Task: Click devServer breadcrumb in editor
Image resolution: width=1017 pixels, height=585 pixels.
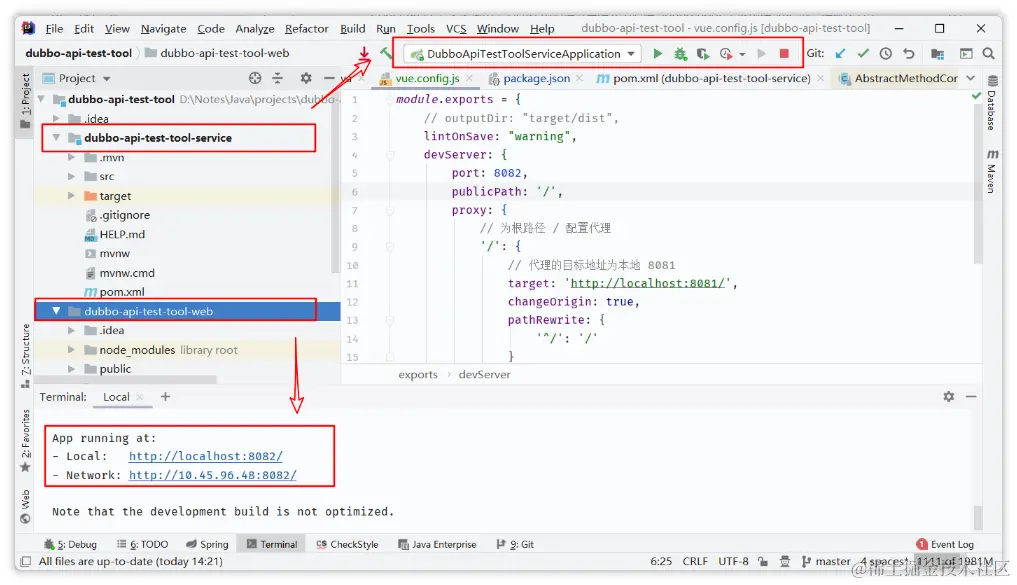Action: [x=484, y=374]
